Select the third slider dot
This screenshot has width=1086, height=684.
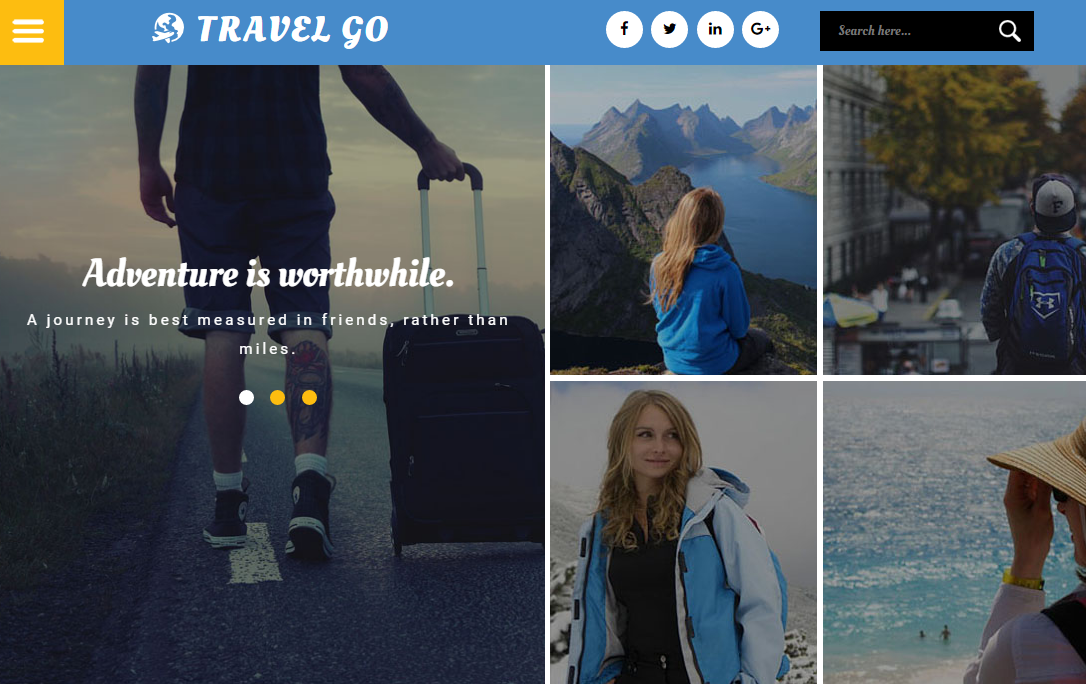(x=309, y=397)
